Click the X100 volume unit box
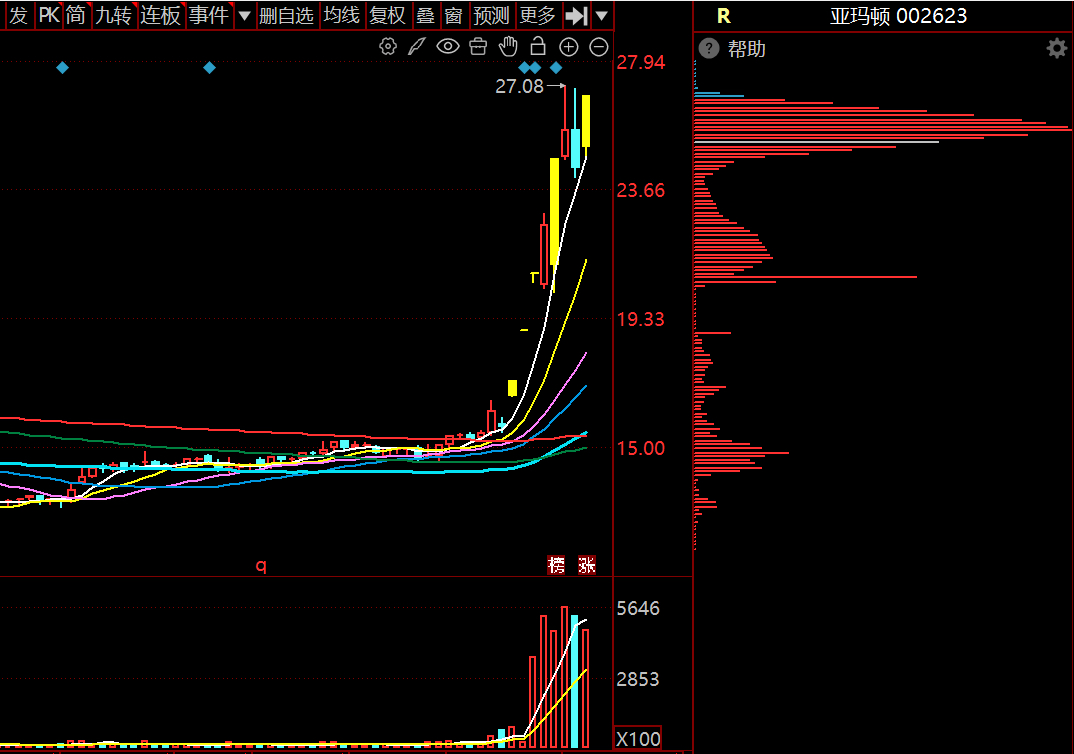Image resolution: width=1074 pixels, height=754 pixels. tap(638, 738)
